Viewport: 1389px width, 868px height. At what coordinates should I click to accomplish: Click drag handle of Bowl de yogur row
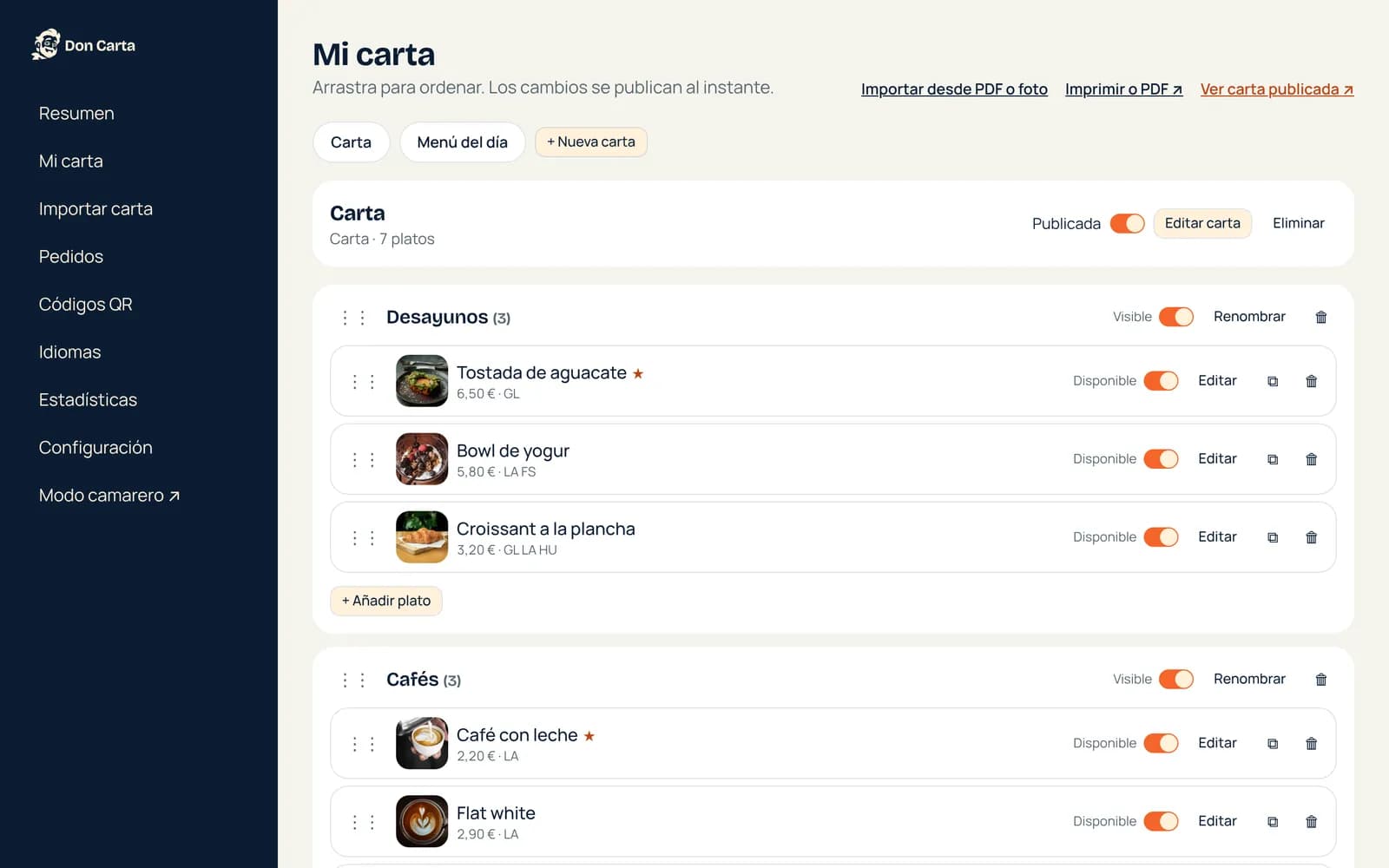pyautogui.click(x=363, y=459)
